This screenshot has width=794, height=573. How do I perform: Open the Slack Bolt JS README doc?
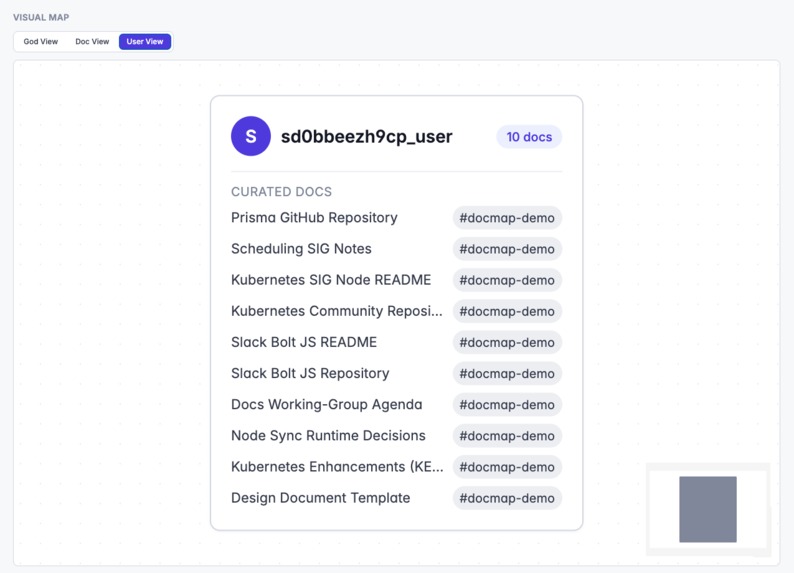304,342
